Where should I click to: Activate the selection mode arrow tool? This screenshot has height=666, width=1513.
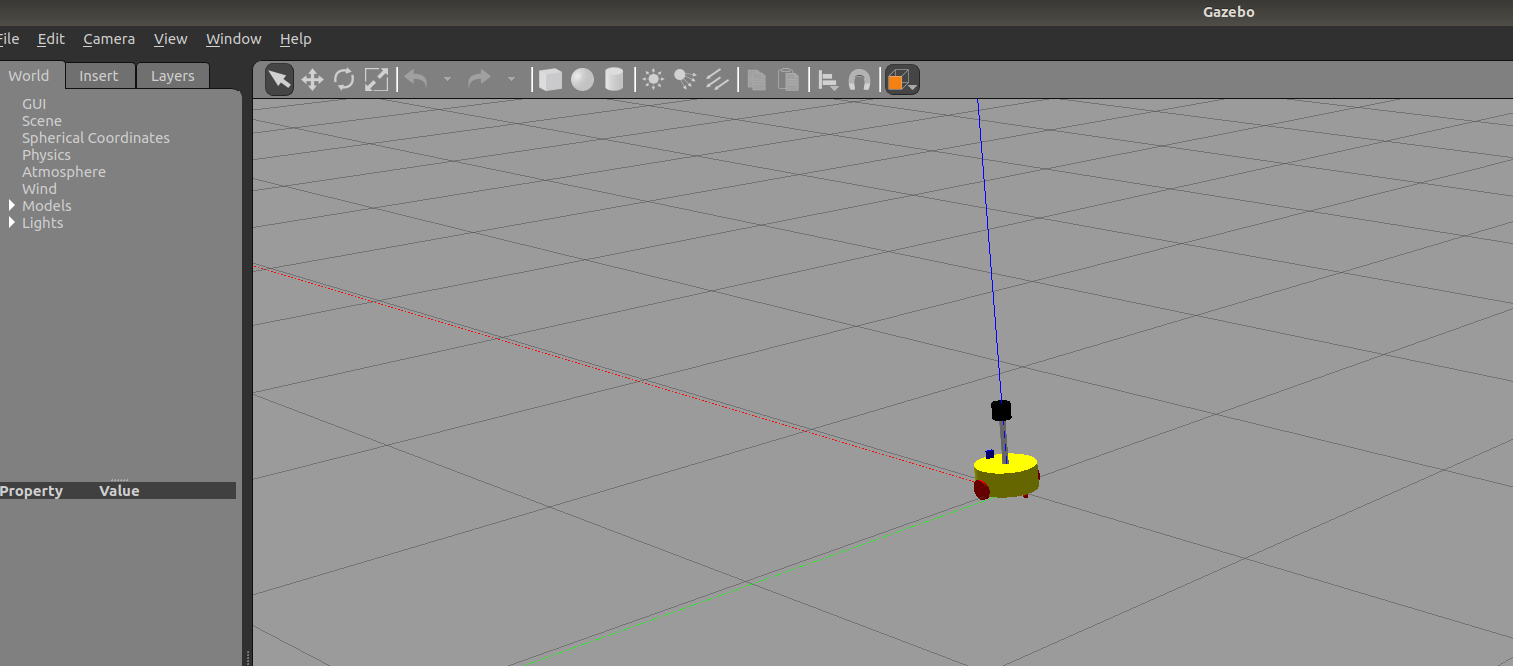pyautogui.click(x=280, y=80)
